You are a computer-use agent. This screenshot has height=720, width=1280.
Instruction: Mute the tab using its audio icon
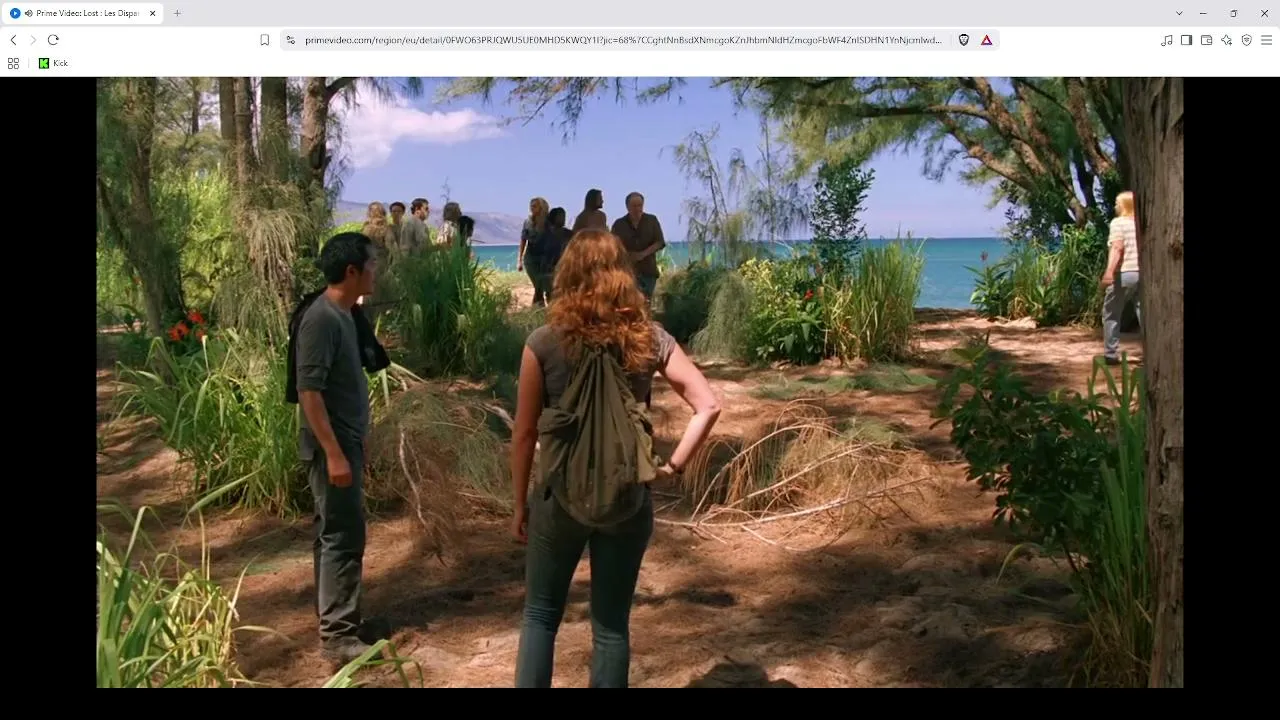(28, 13)
